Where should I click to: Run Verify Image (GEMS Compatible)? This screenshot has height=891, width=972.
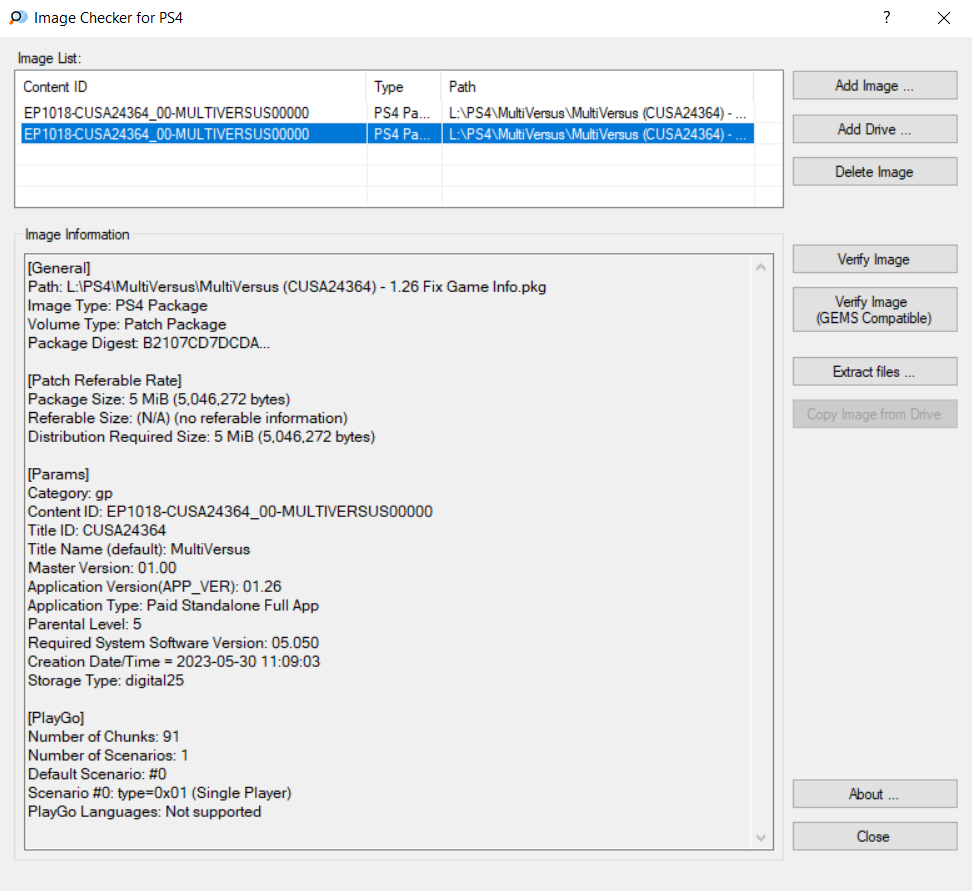point(874,310)
